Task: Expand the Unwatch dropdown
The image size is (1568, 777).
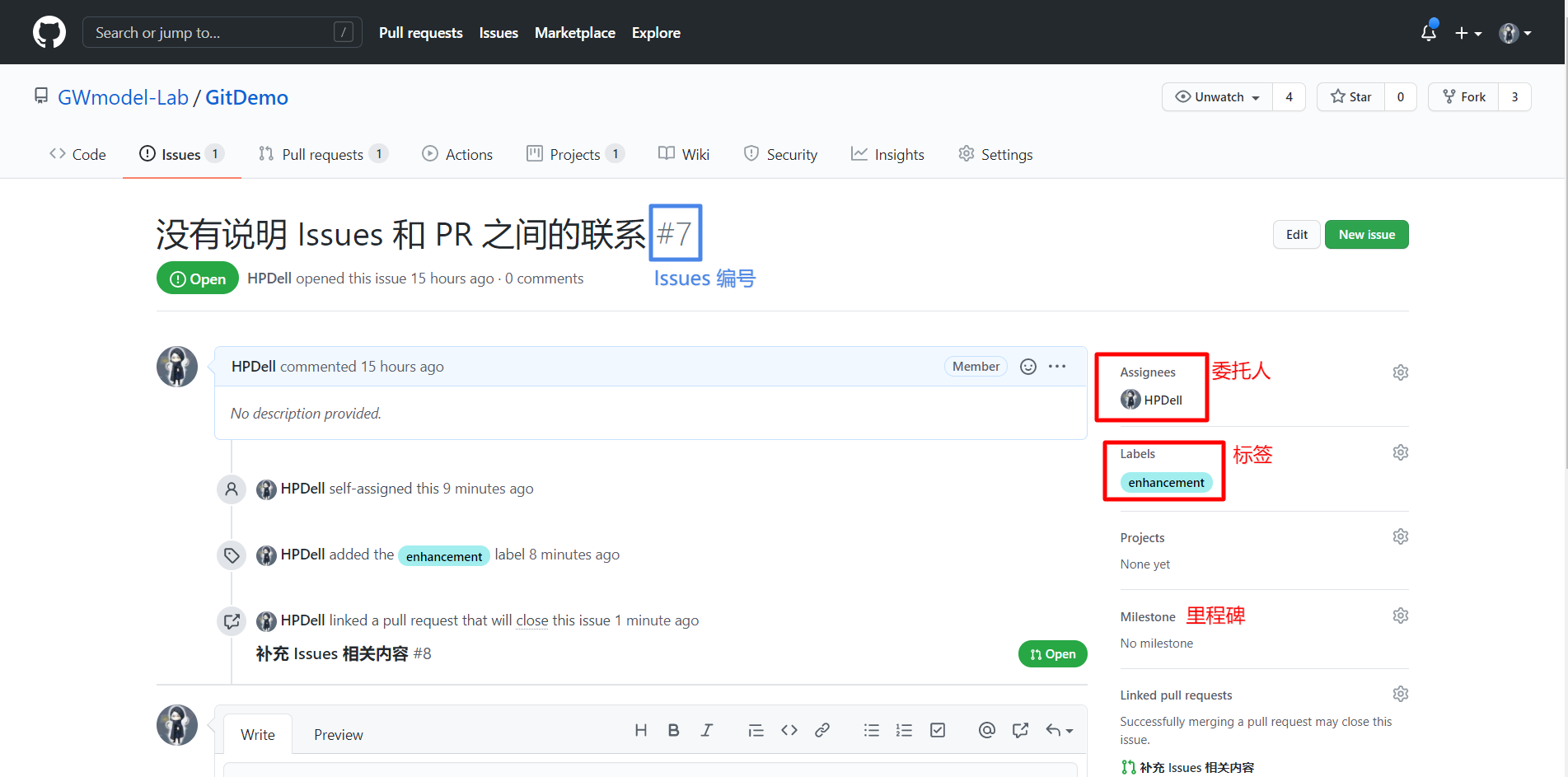Action: tap(1217, 97)
